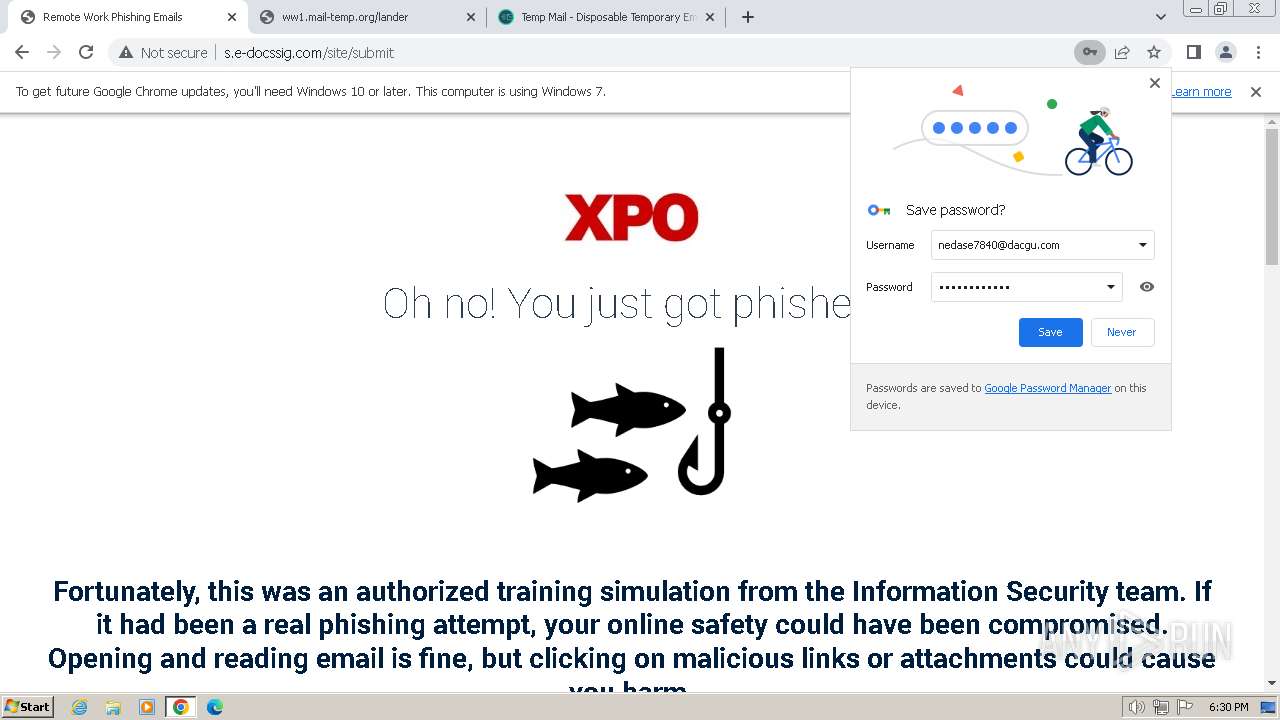Click the address bar URL
1280x720 pixels.
coord(309,52)
